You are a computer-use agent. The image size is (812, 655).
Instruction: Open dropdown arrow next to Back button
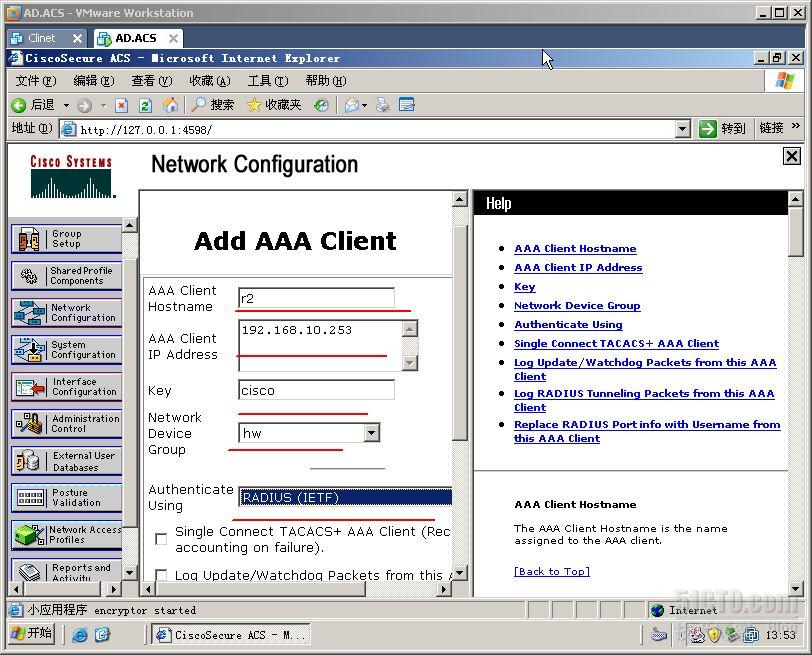[66, 106]
